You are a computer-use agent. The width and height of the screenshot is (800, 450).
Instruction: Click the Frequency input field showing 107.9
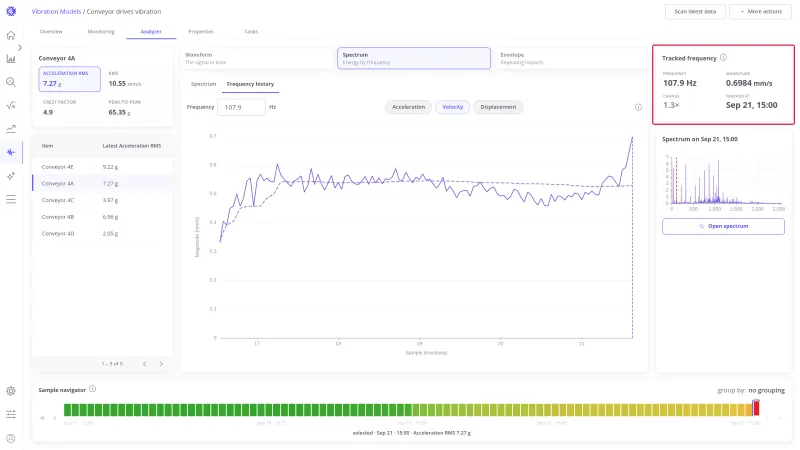[241, 107]
